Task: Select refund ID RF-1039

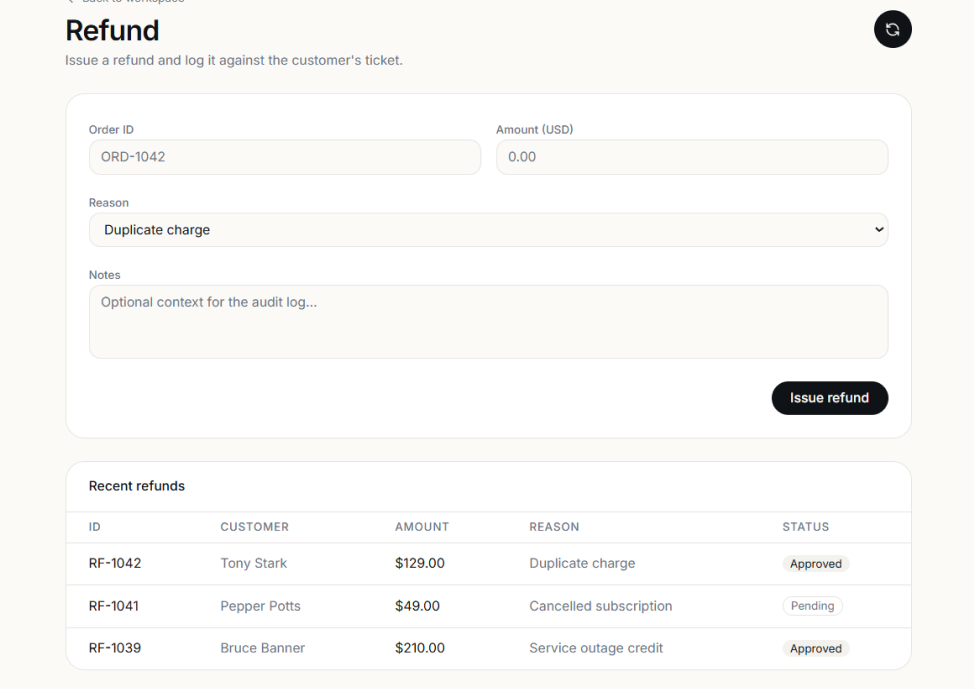Action: coord(115,648)
